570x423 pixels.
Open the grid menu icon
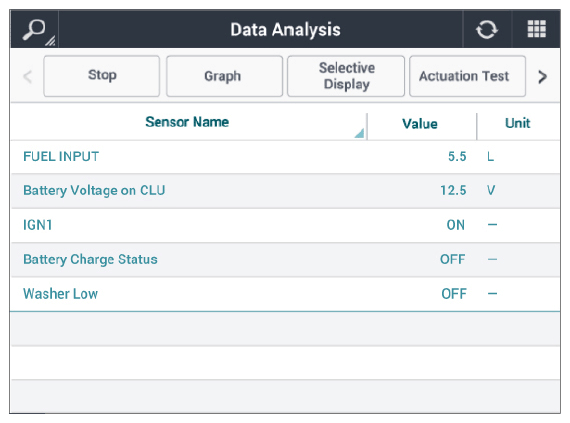537,29
